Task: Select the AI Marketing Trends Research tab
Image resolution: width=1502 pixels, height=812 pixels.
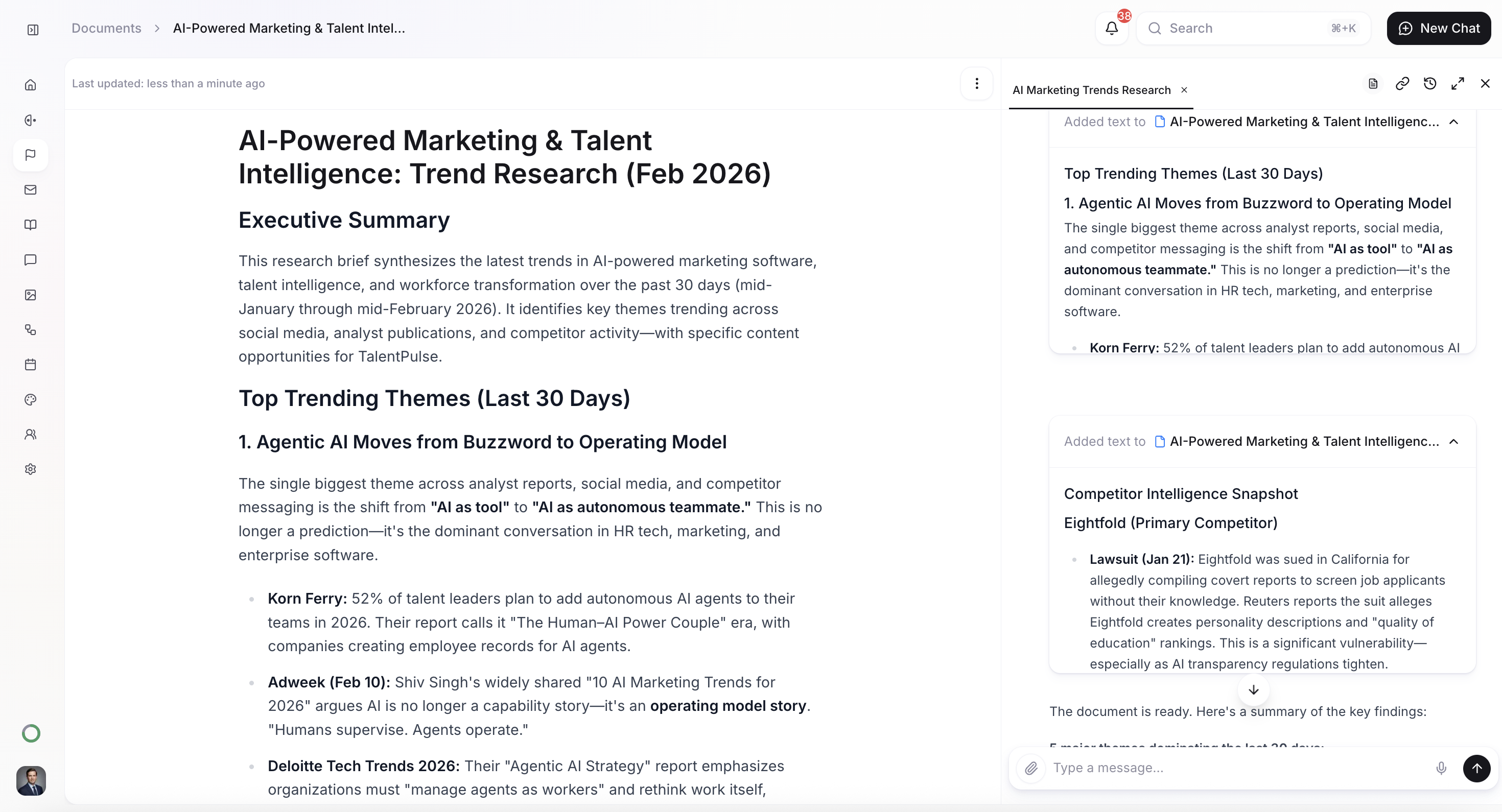Action: pos(1091,90)
